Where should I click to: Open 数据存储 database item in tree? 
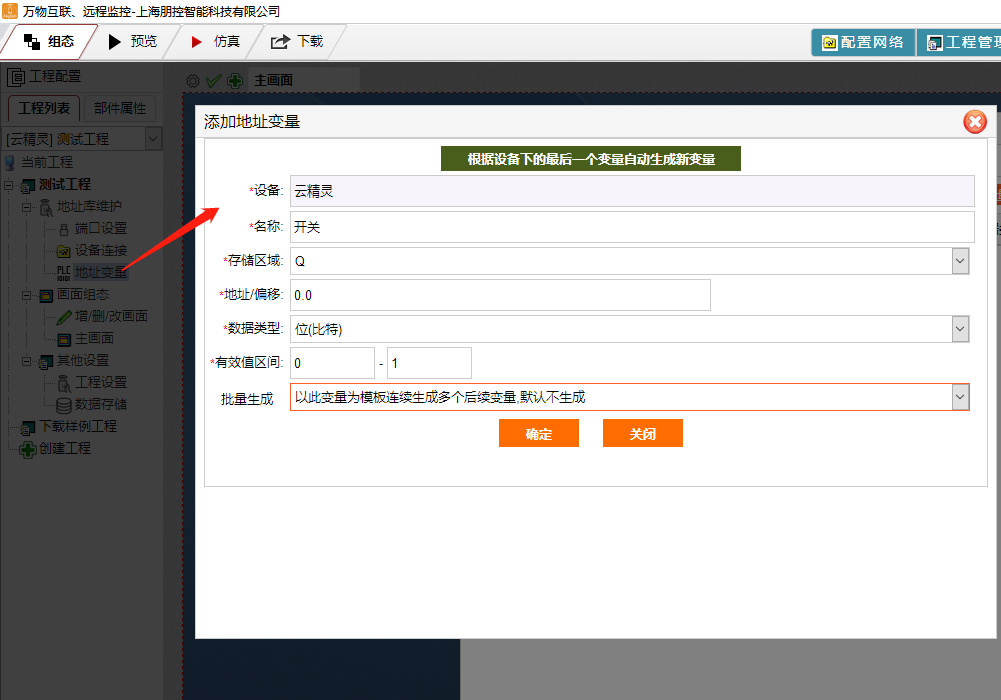[100, 404]
